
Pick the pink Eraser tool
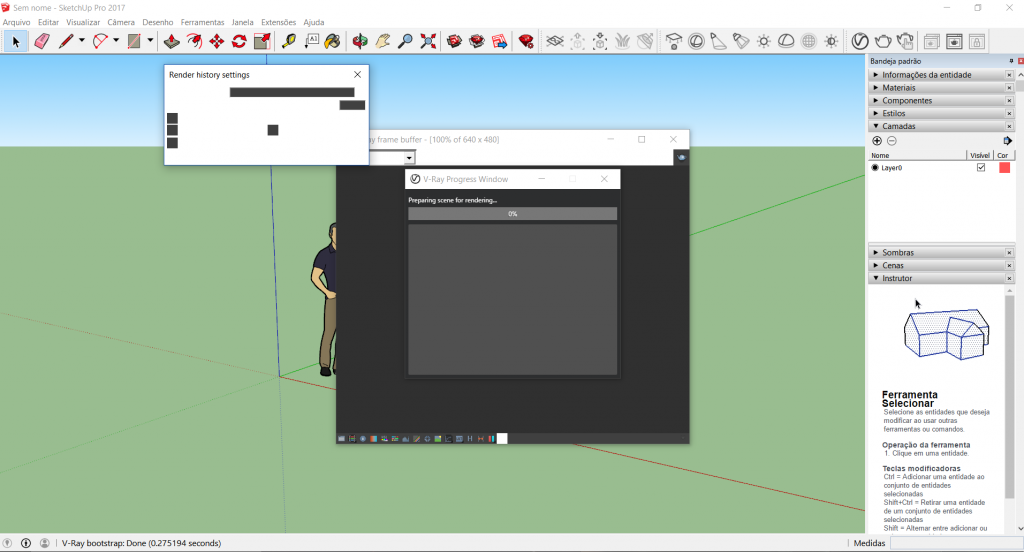pos(42,42)
